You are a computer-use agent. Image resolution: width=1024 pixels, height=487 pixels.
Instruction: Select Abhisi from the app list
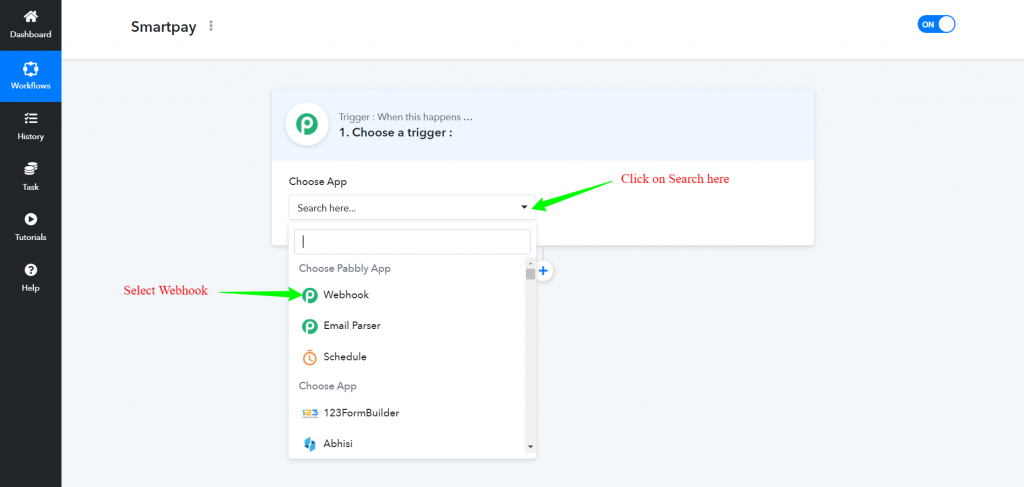408,444
